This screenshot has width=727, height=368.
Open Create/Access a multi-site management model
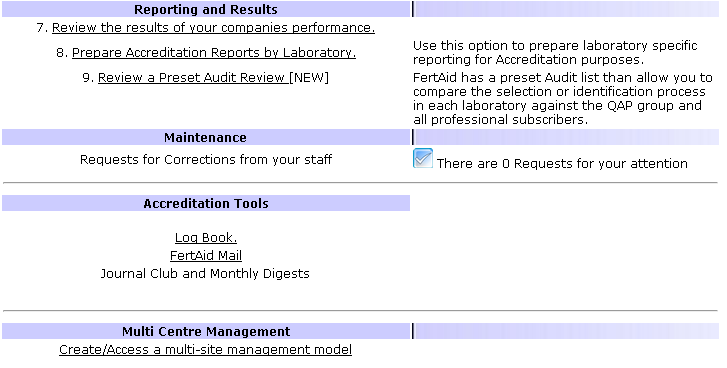click(x=205, y=349)
